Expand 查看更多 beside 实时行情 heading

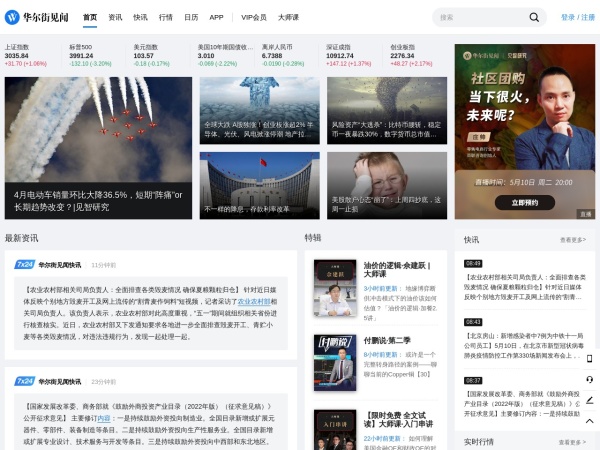tap(573, 442)
